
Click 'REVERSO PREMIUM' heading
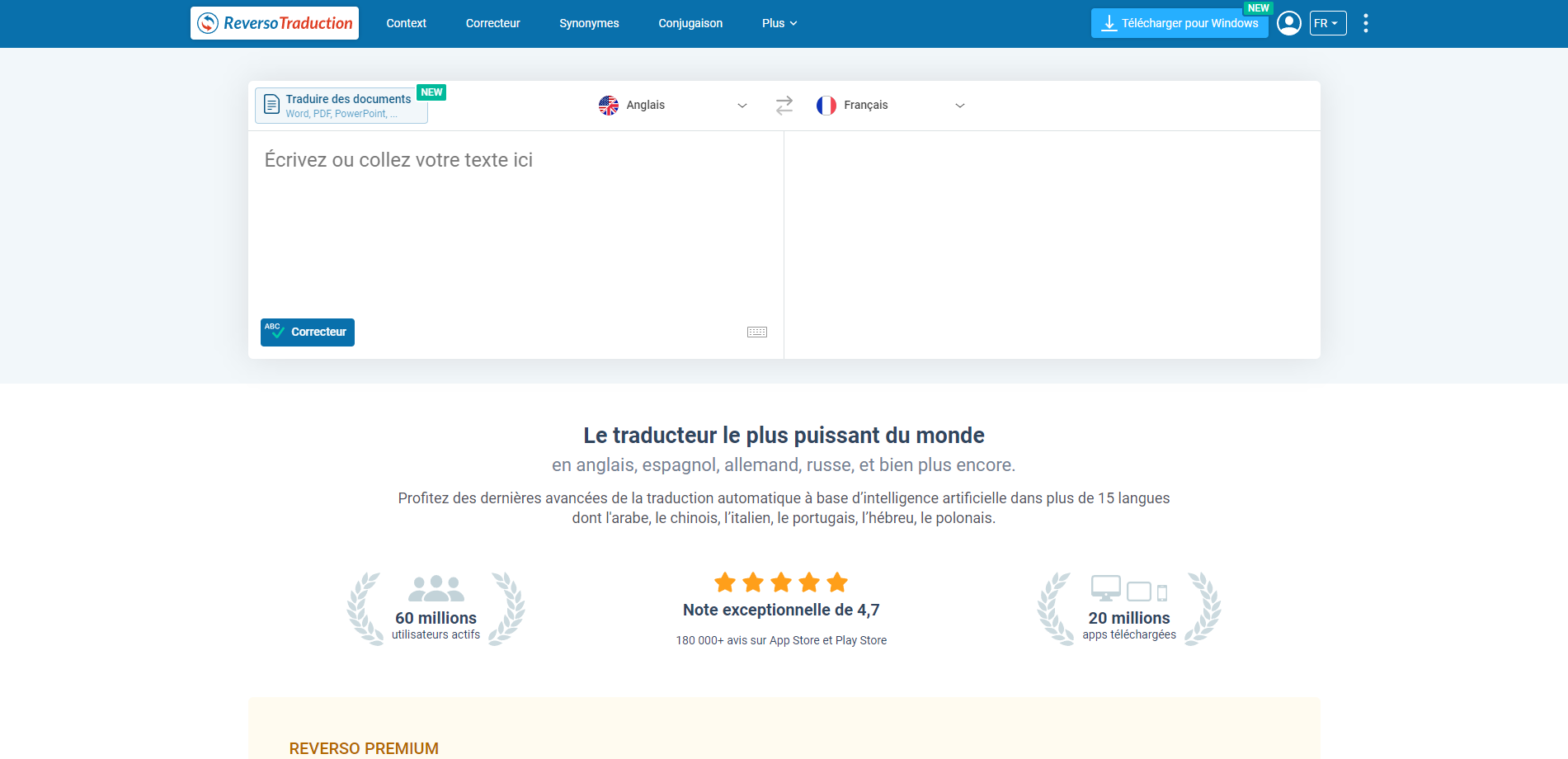364,748
